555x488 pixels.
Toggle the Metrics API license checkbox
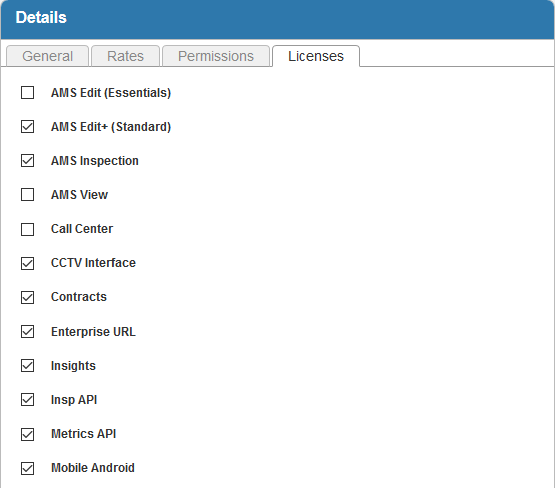[27, 434]
